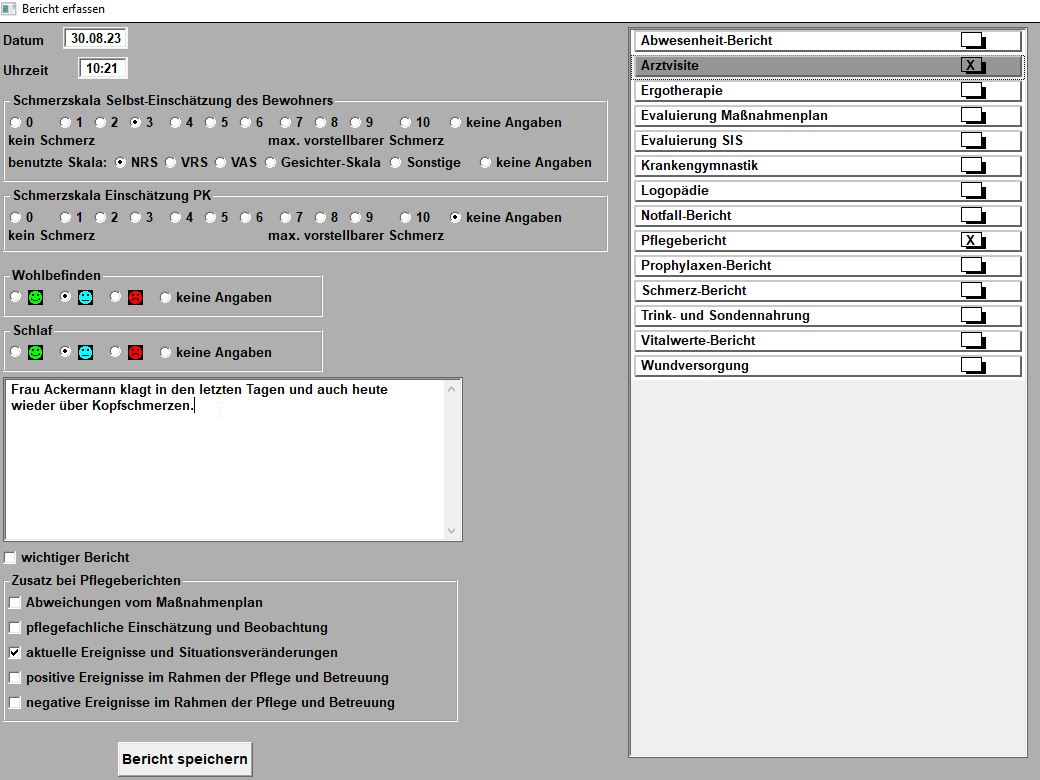Select the Vitalwerte-Bericht list row label
This screenshot has width=1040, height=780.
698,341
